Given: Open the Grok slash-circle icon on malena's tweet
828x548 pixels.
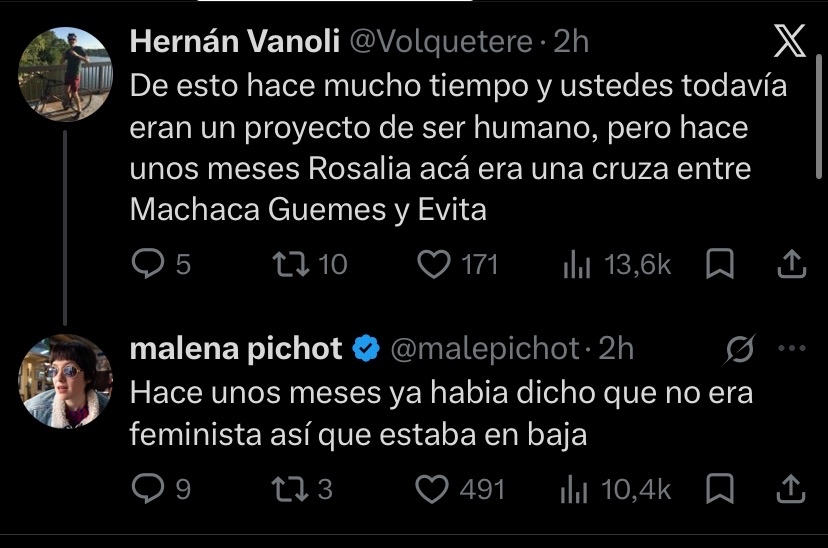Looking at the screenshot, I should [740, 349].
